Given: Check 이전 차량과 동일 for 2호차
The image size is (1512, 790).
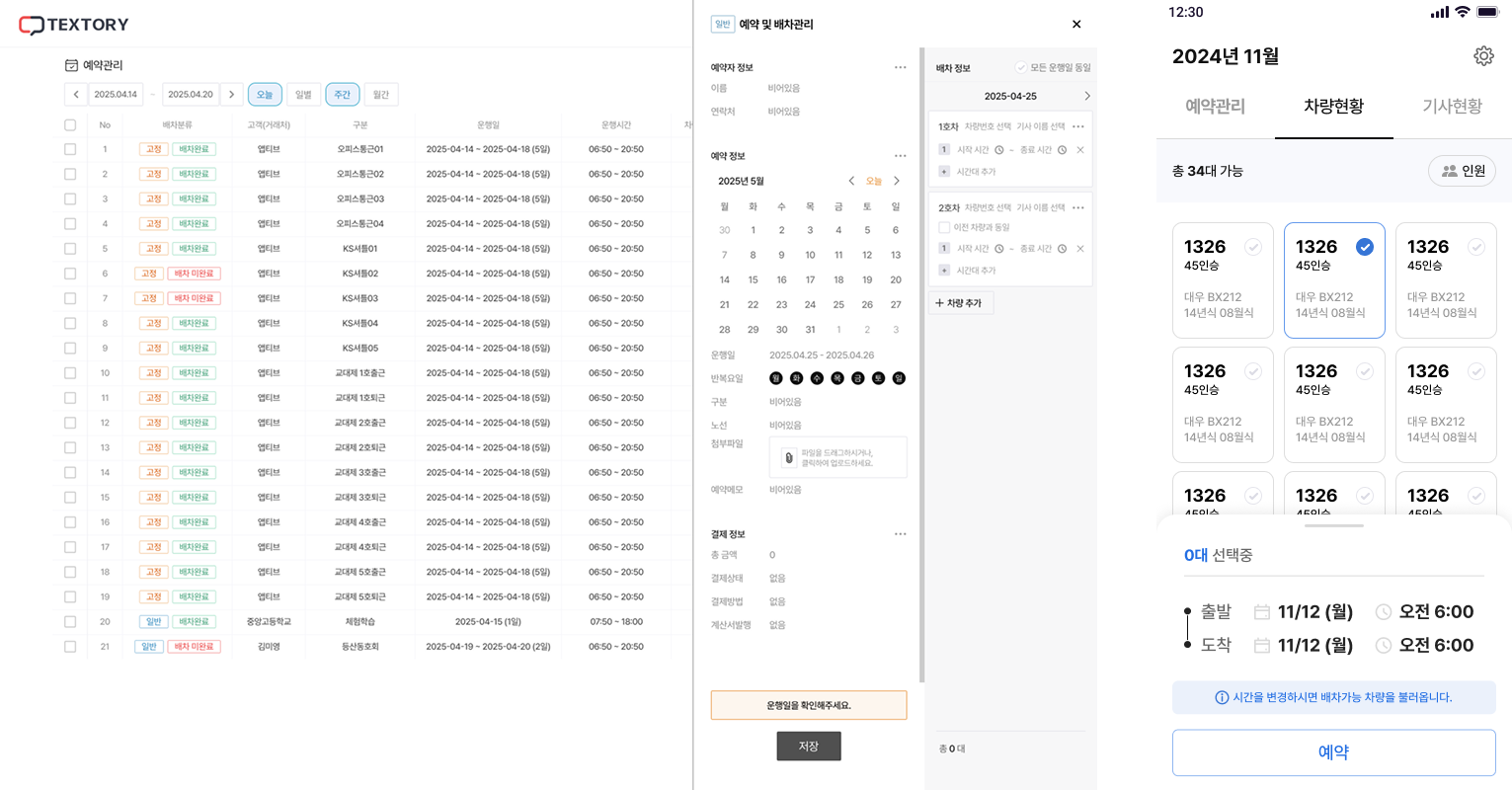Looking at the screenshot, I should click(x=944, y=227).
